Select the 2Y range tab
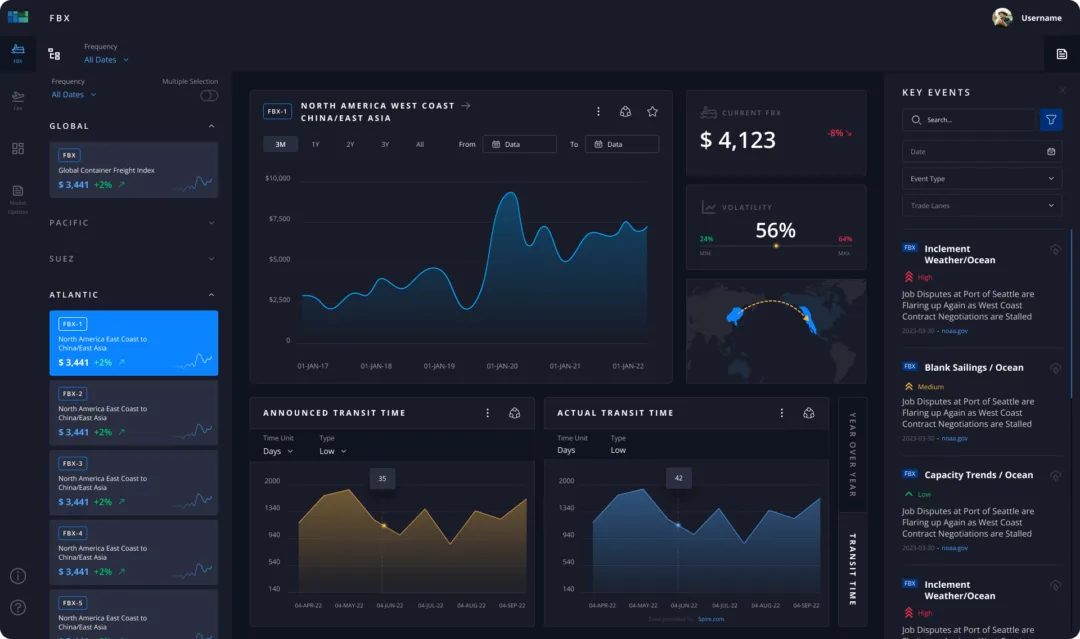This screenshot has width=1080, height=639. [350, 144]
